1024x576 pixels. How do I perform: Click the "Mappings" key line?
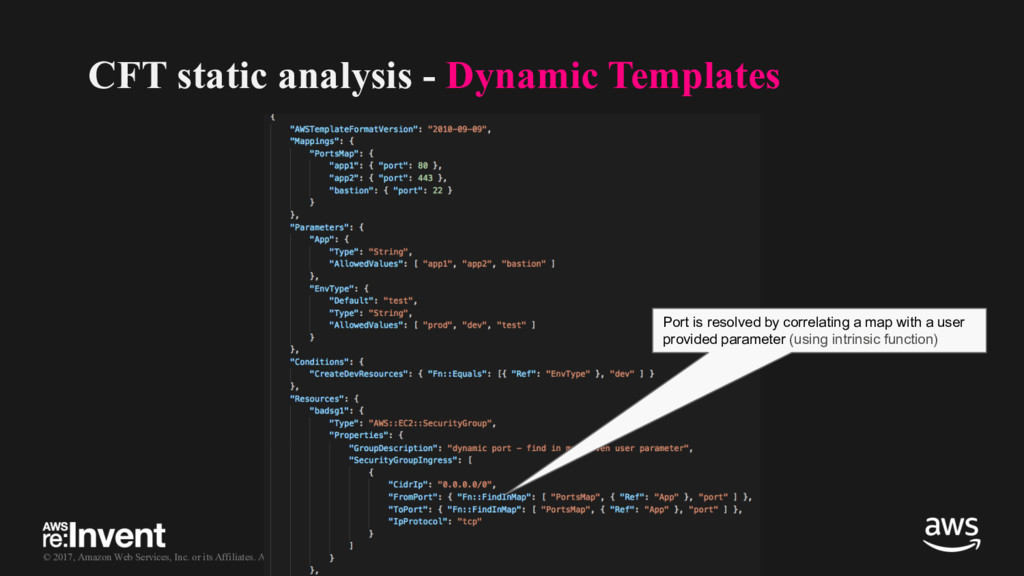pos(322,141)
